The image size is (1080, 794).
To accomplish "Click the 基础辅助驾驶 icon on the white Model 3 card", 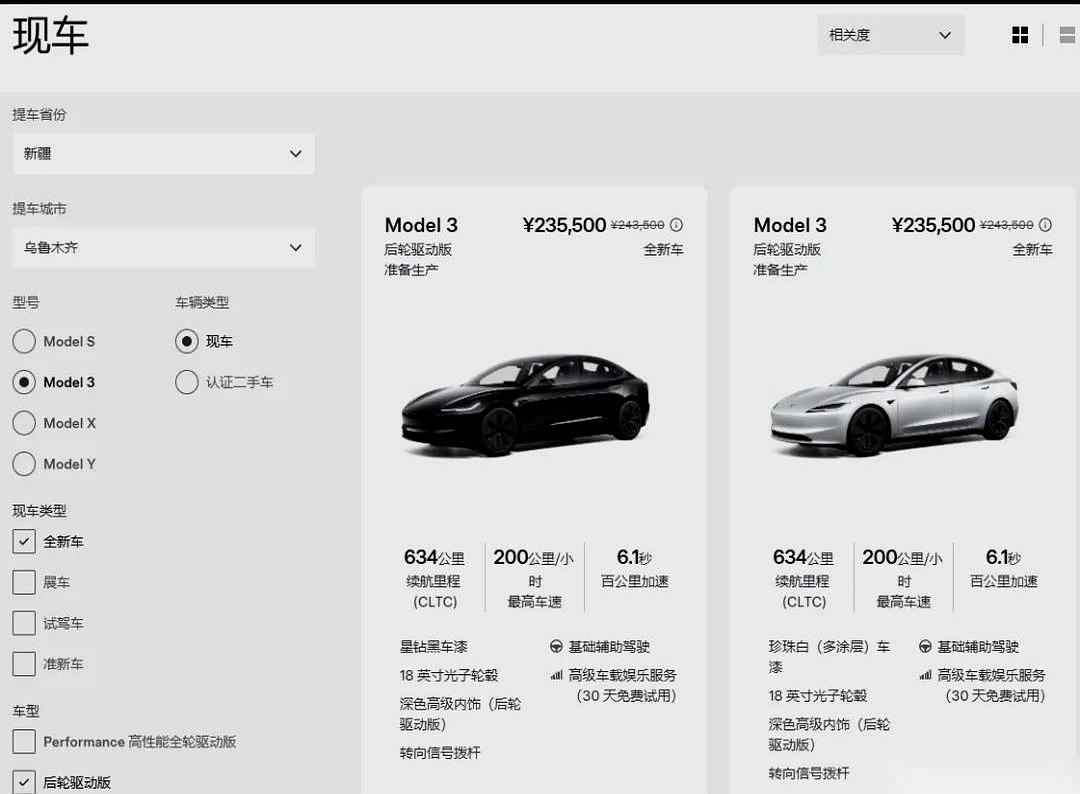I will [x=926, y=646].
